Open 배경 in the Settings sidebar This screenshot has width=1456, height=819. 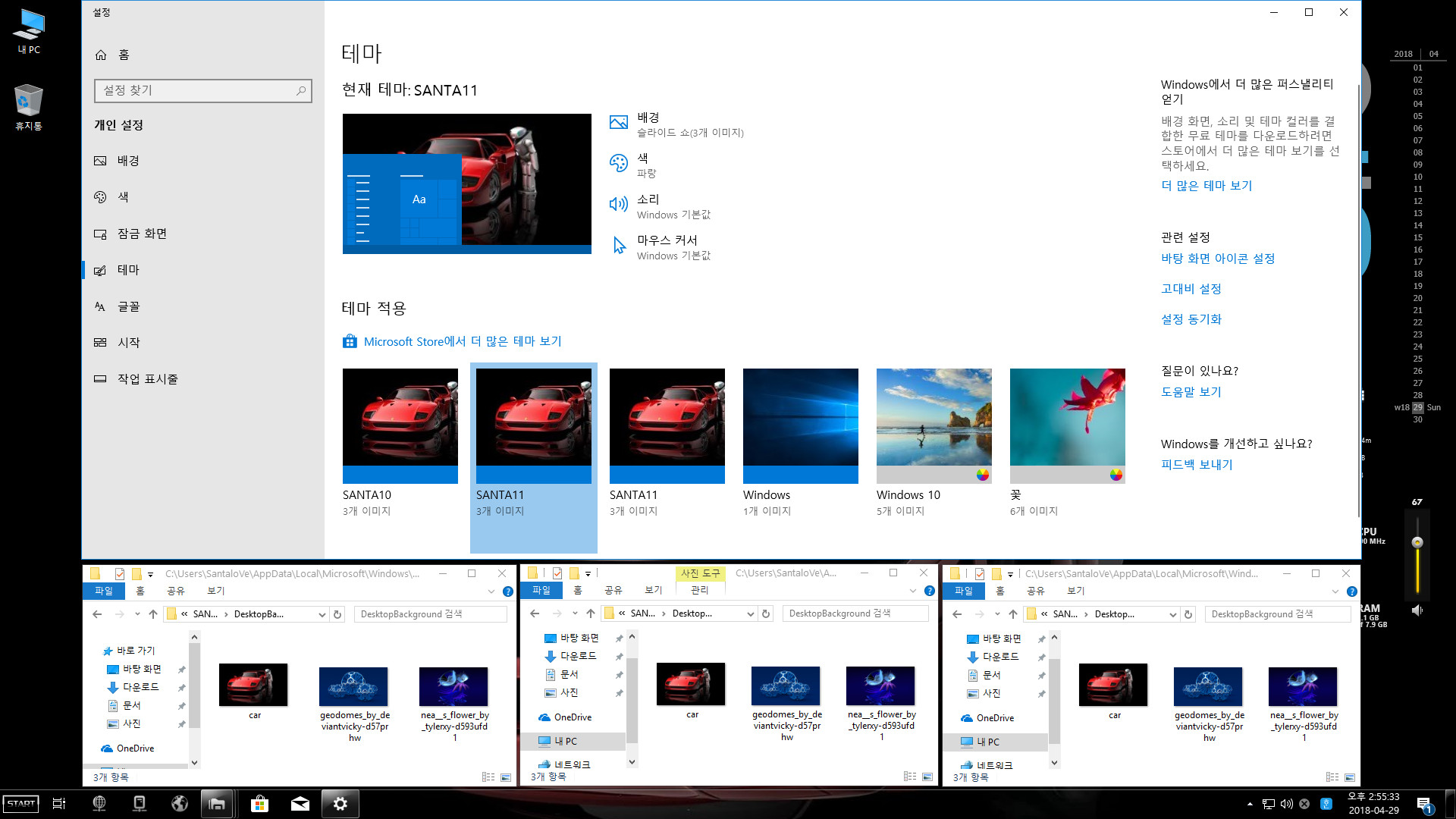coord(117,161)
